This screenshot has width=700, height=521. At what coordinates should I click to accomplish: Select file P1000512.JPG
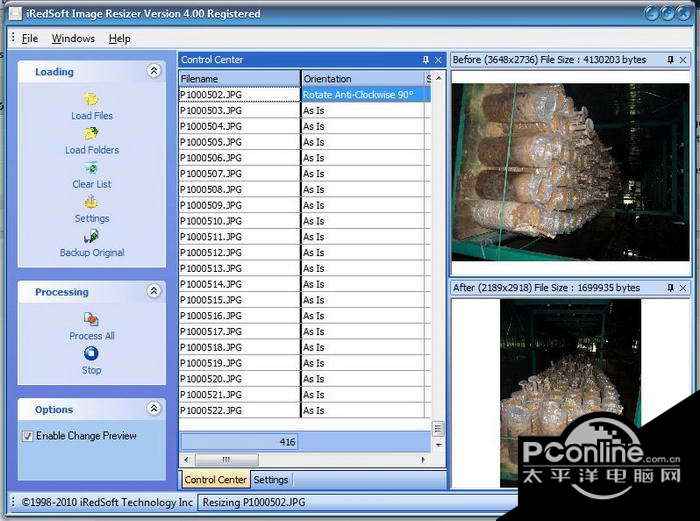point(240,253)
